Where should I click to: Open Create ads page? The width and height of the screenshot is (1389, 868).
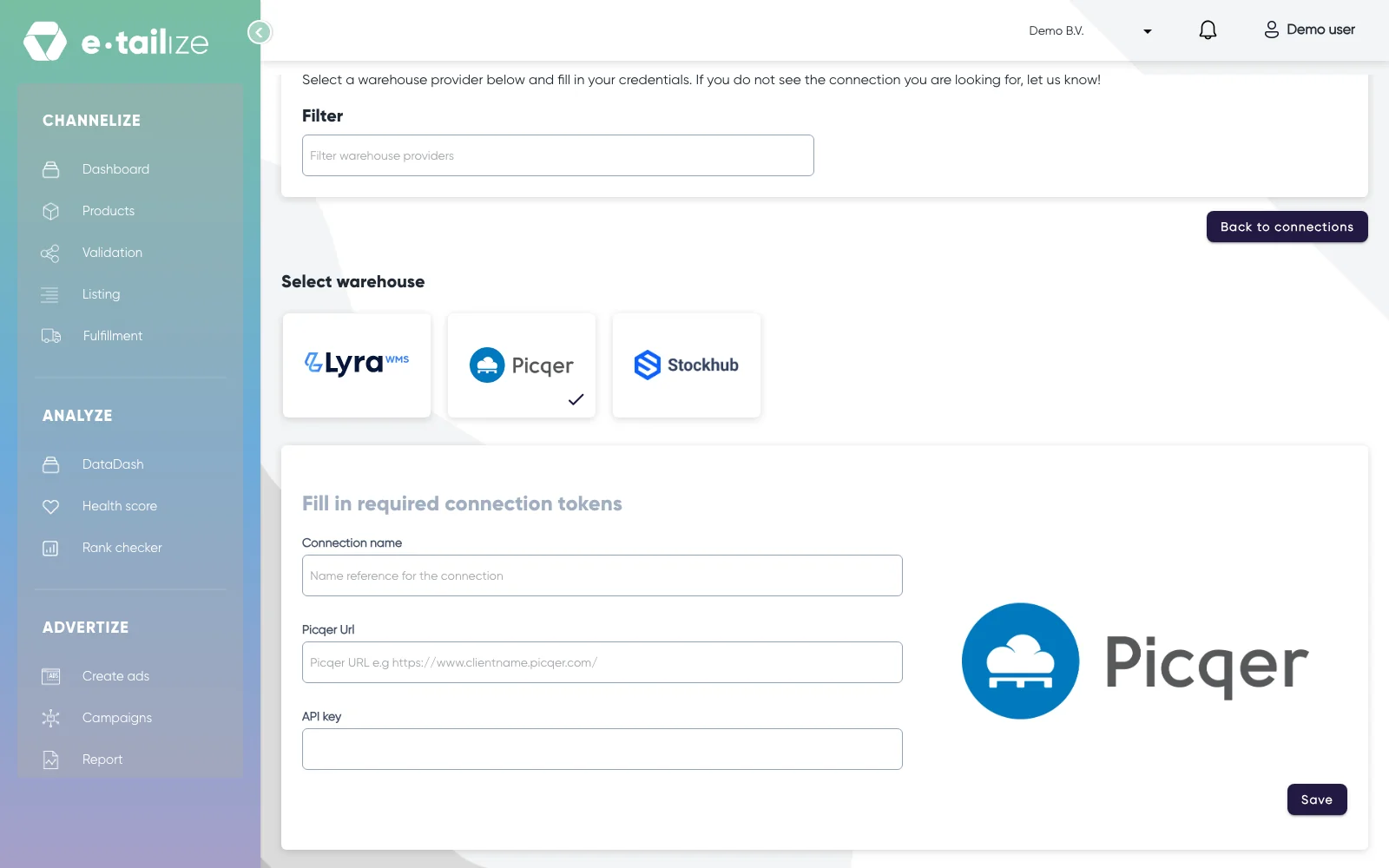115,676
